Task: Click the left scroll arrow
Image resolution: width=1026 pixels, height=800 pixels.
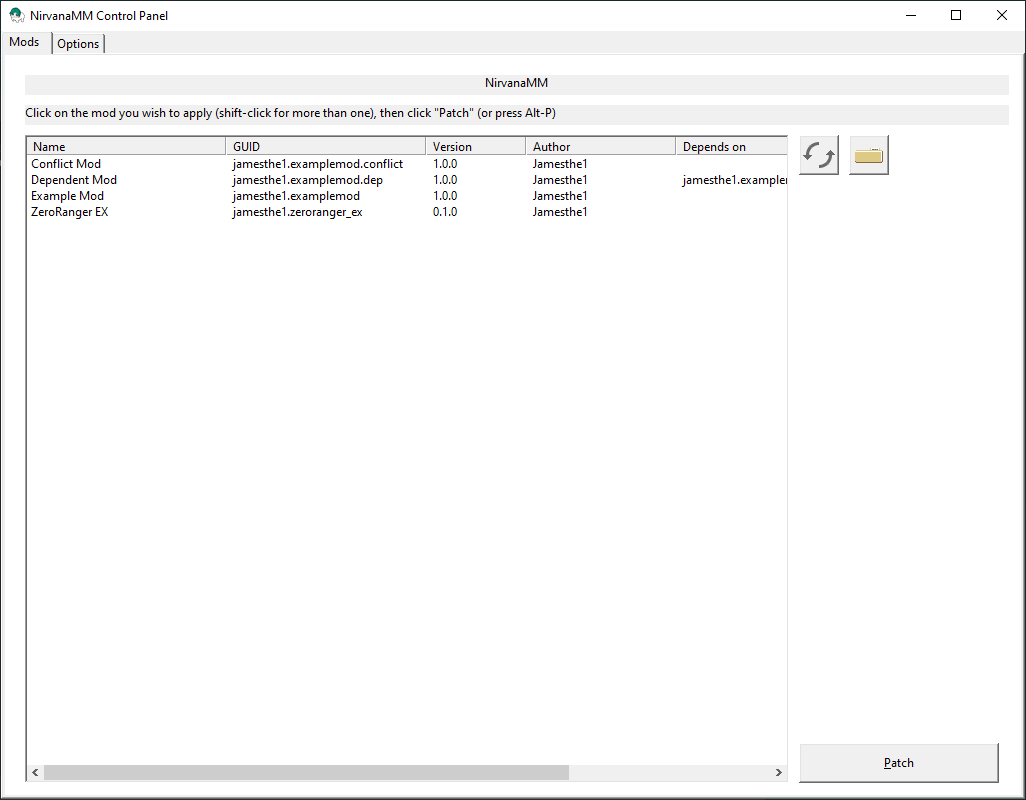Action: 35,772
